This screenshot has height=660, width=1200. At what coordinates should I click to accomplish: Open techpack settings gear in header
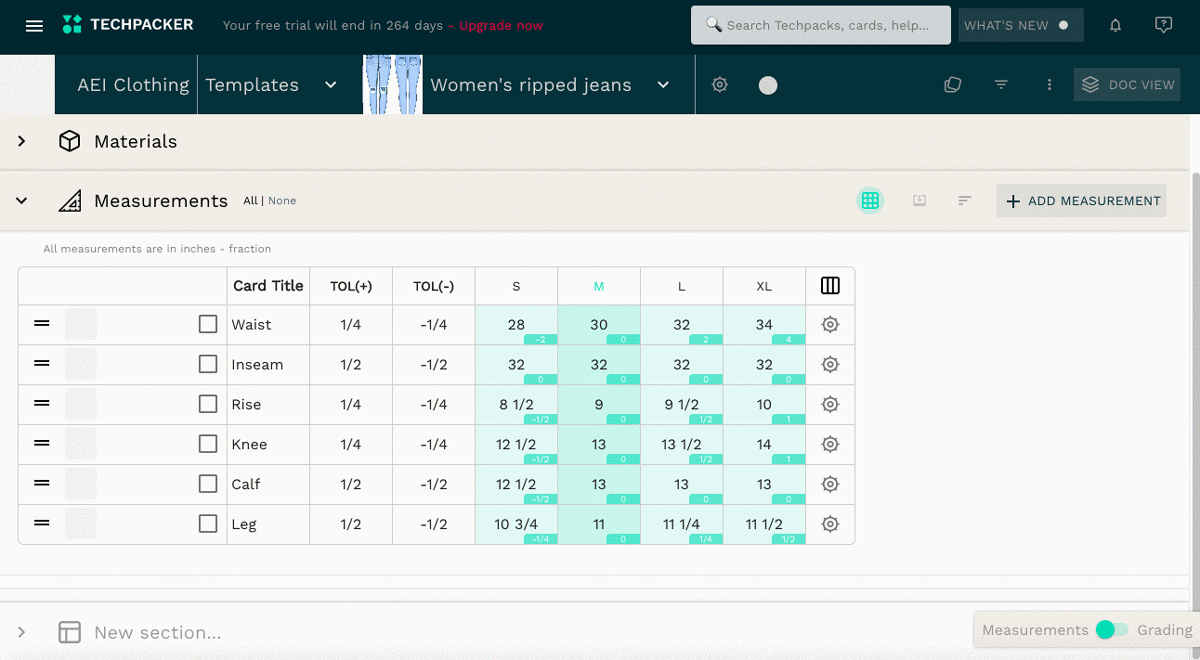[720, 85]
